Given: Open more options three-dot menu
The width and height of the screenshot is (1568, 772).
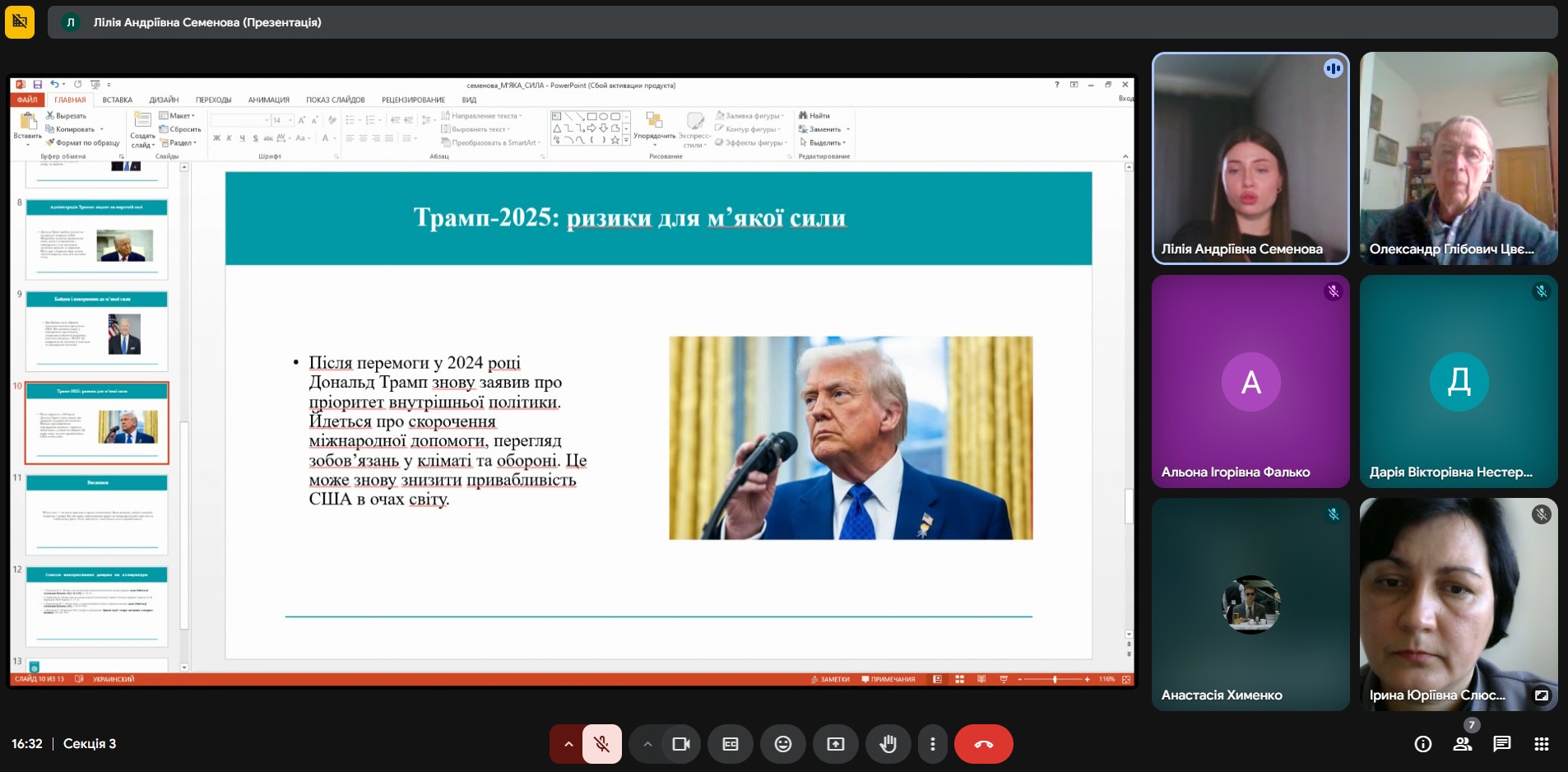Looking at the screenshot, I should (932, 744).
